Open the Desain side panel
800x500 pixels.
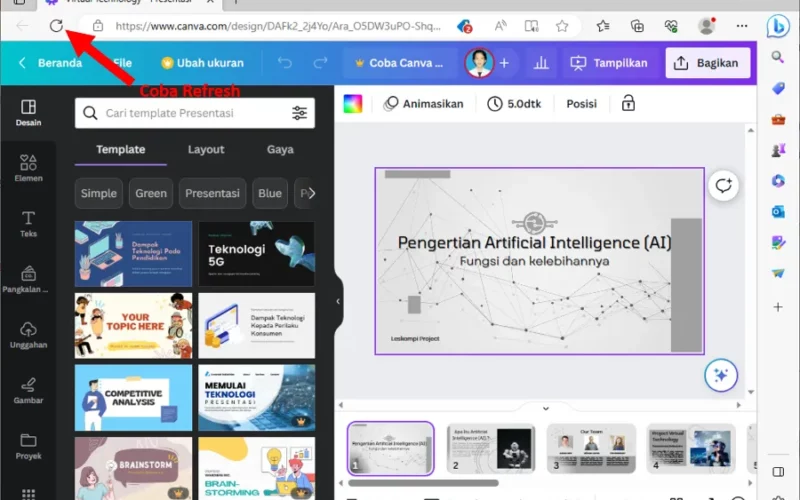tap(28, 113)
